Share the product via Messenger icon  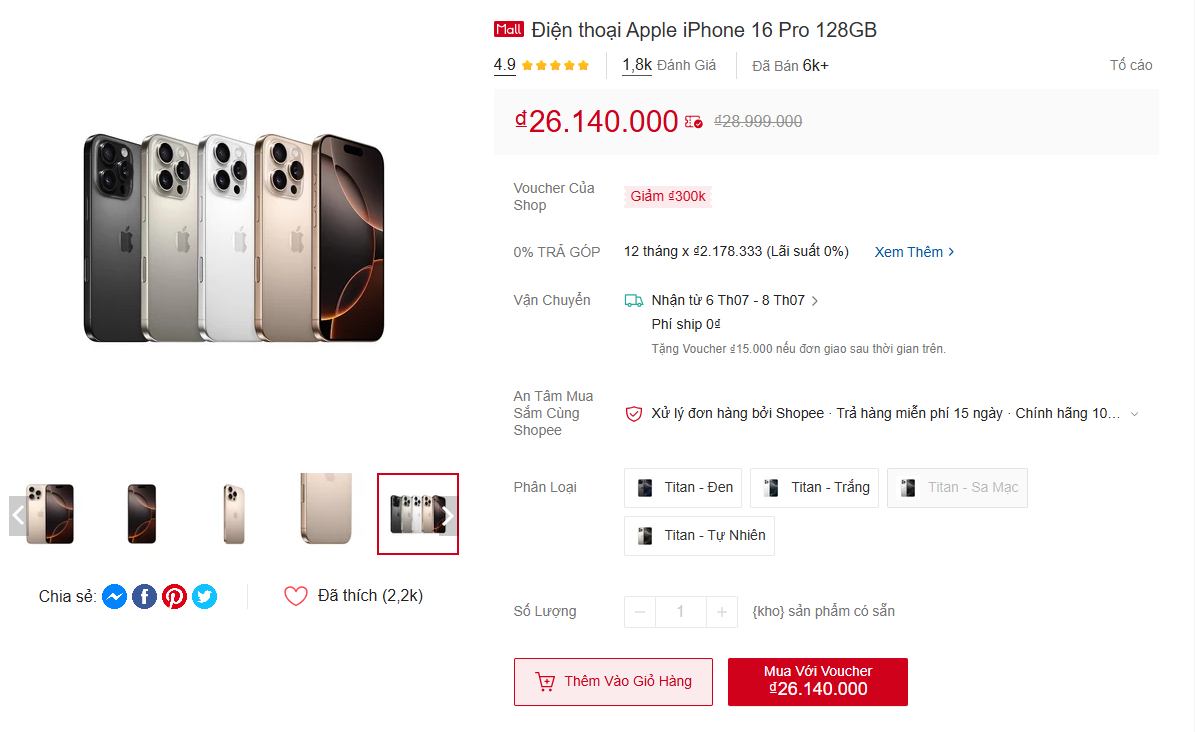point(114,596)
